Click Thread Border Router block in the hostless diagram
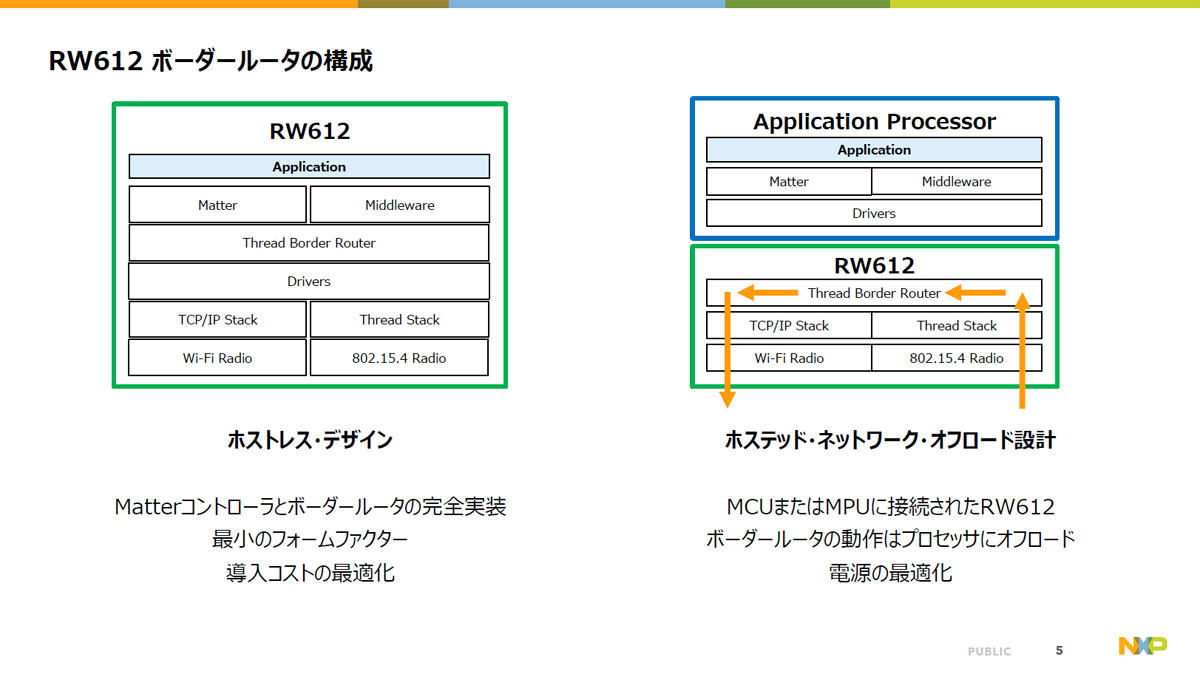This screenshot has width=1200, height=674. coord(309,243)
